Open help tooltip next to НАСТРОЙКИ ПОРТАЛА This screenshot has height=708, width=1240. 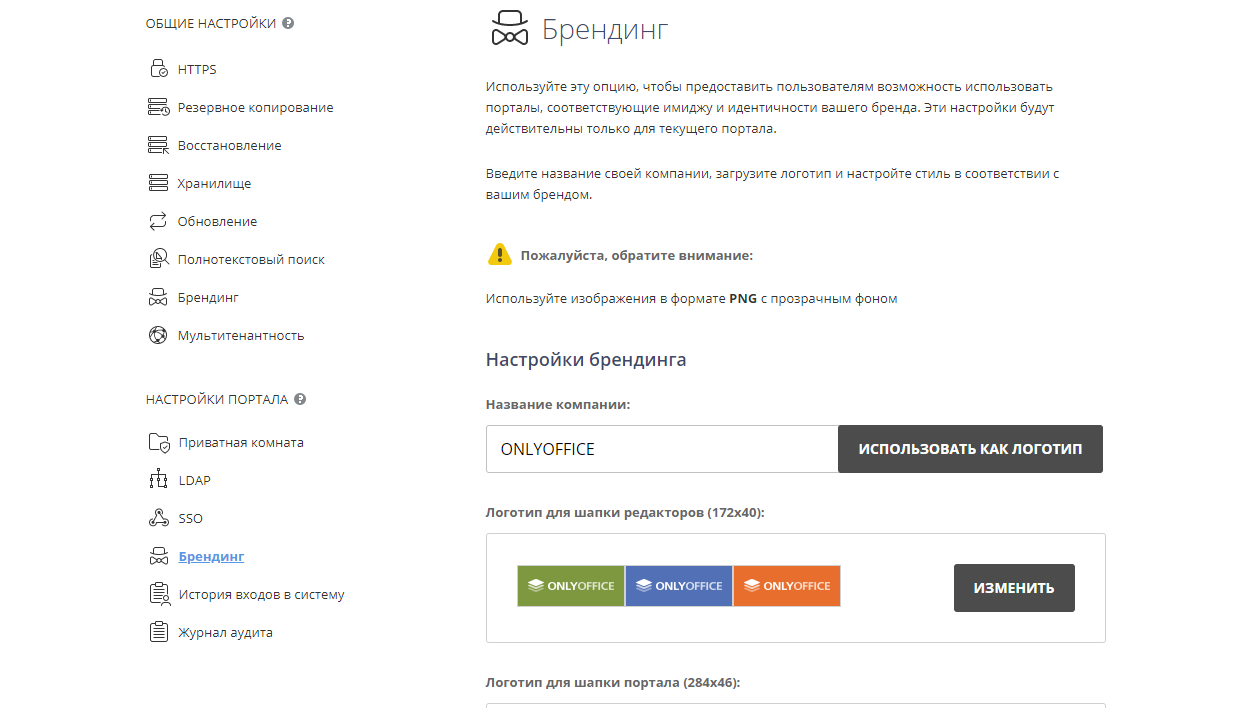tap(300, 399)
